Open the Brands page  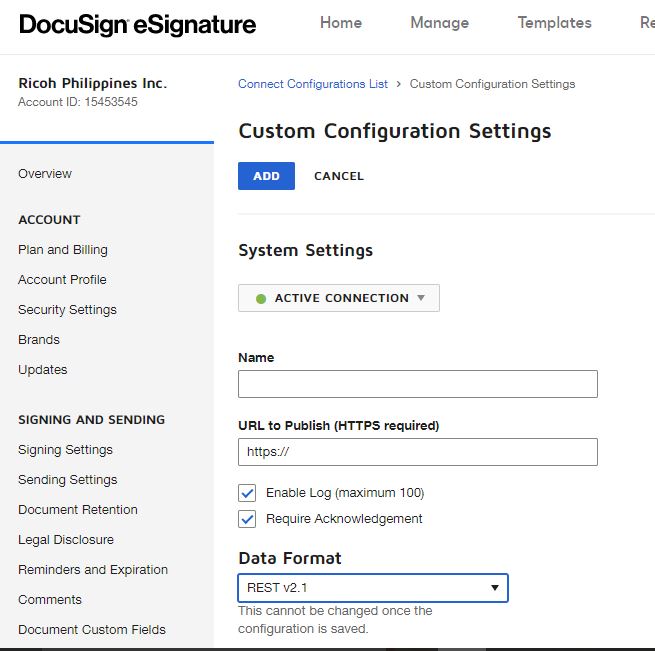click(39, 340)
